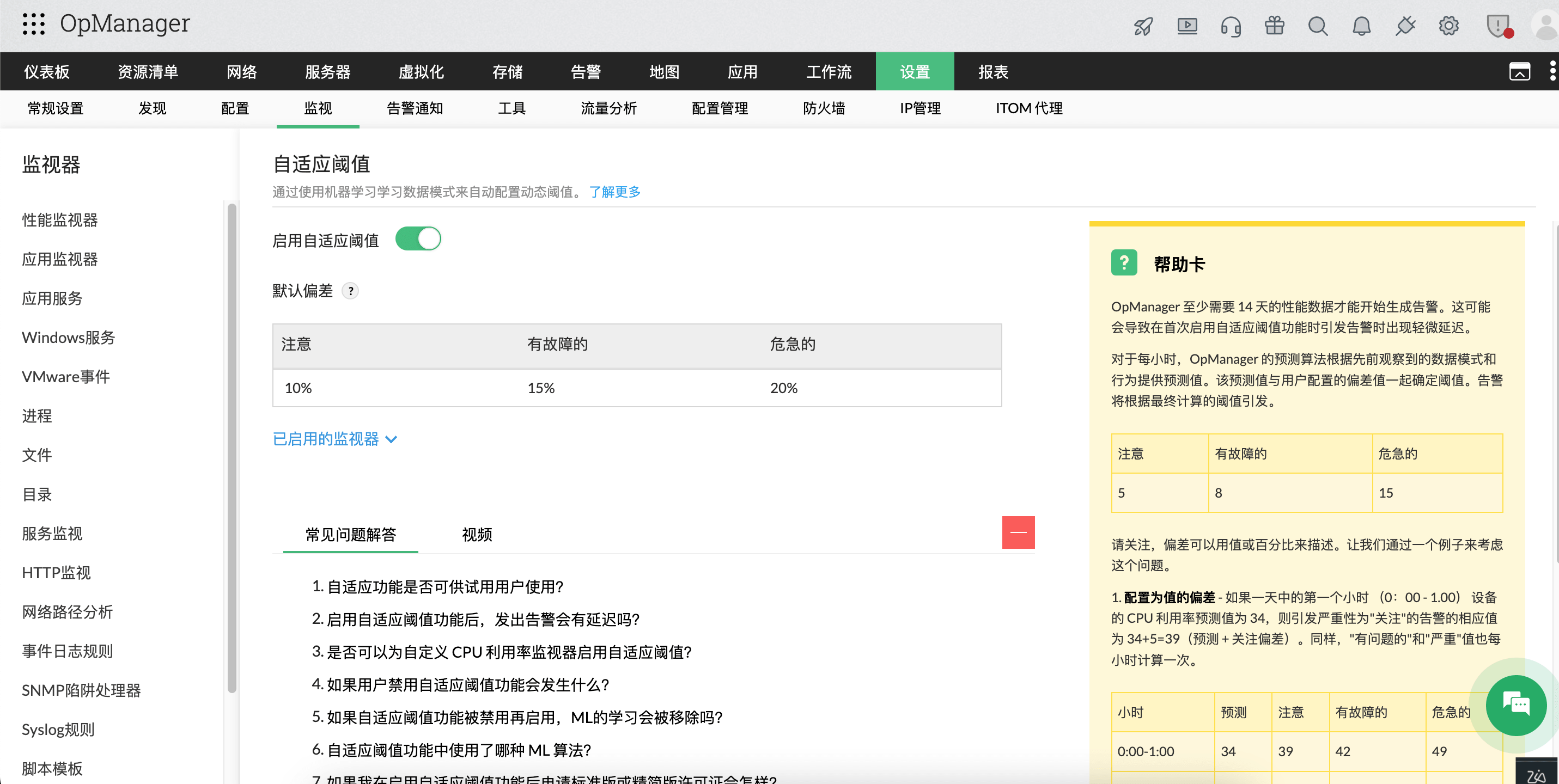Screen dimensions: 1559x784
Task: Open the 工具 sub-tab
Action: (x=512, y=108)
